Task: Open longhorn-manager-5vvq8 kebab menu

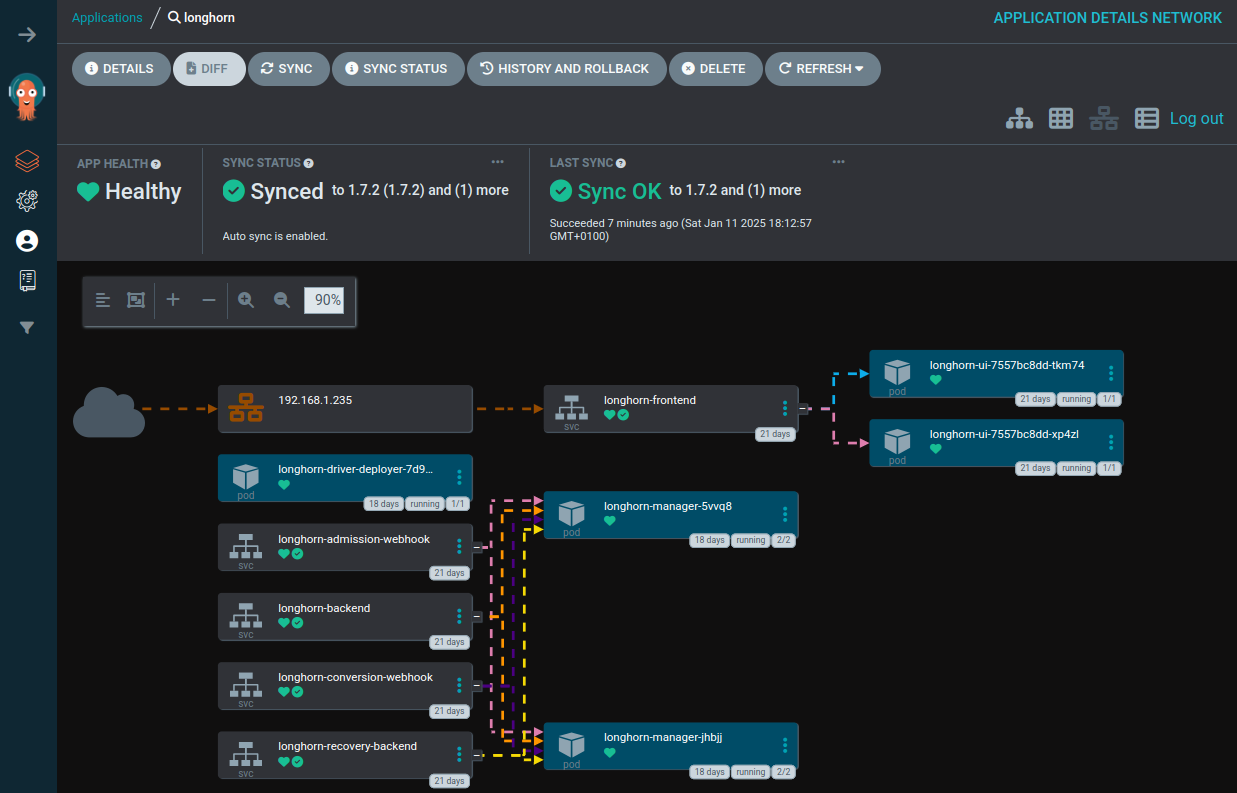Action: click(785, 514)
